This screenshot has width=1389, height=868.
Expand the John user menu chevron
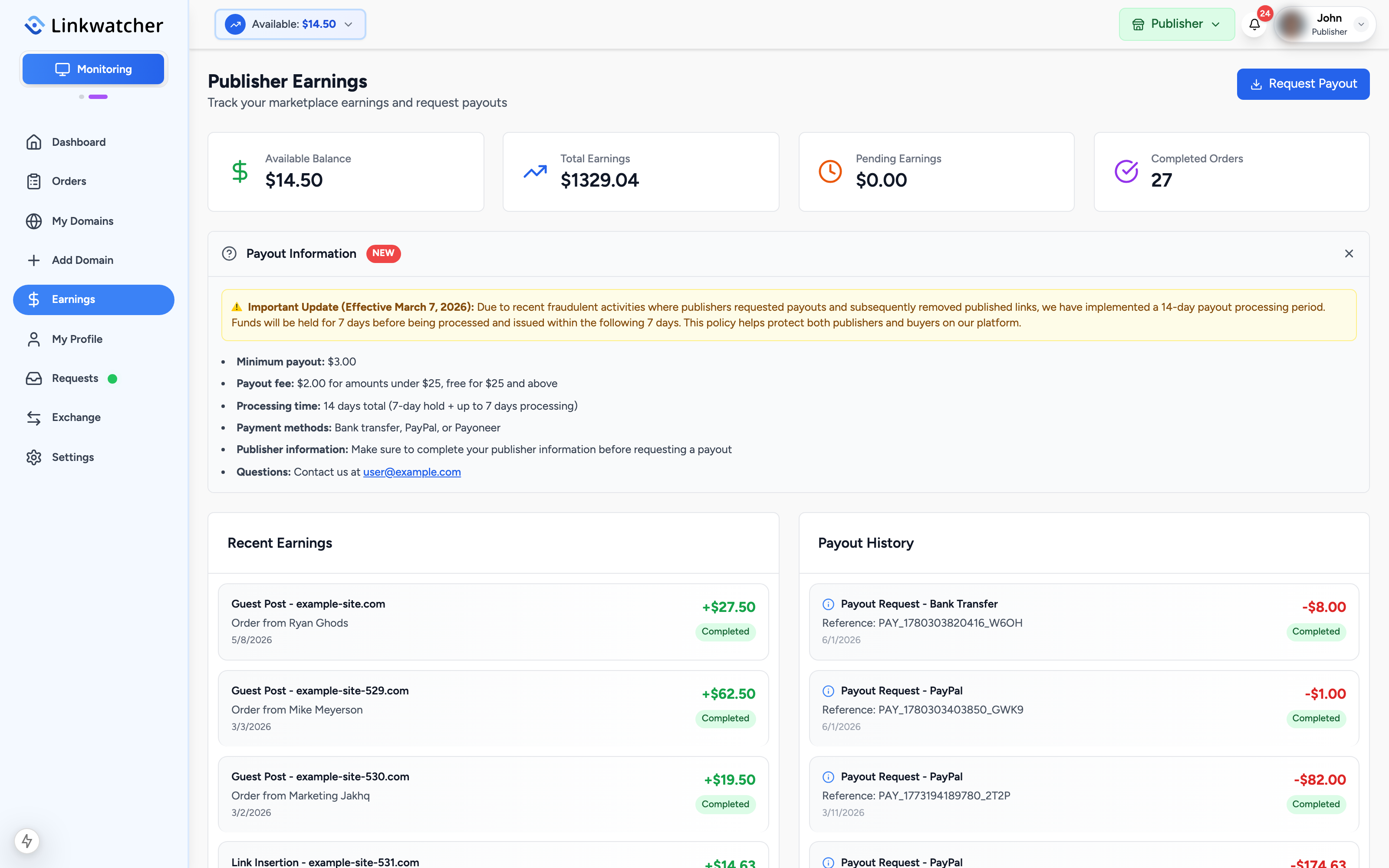(x=1361, y=24)
